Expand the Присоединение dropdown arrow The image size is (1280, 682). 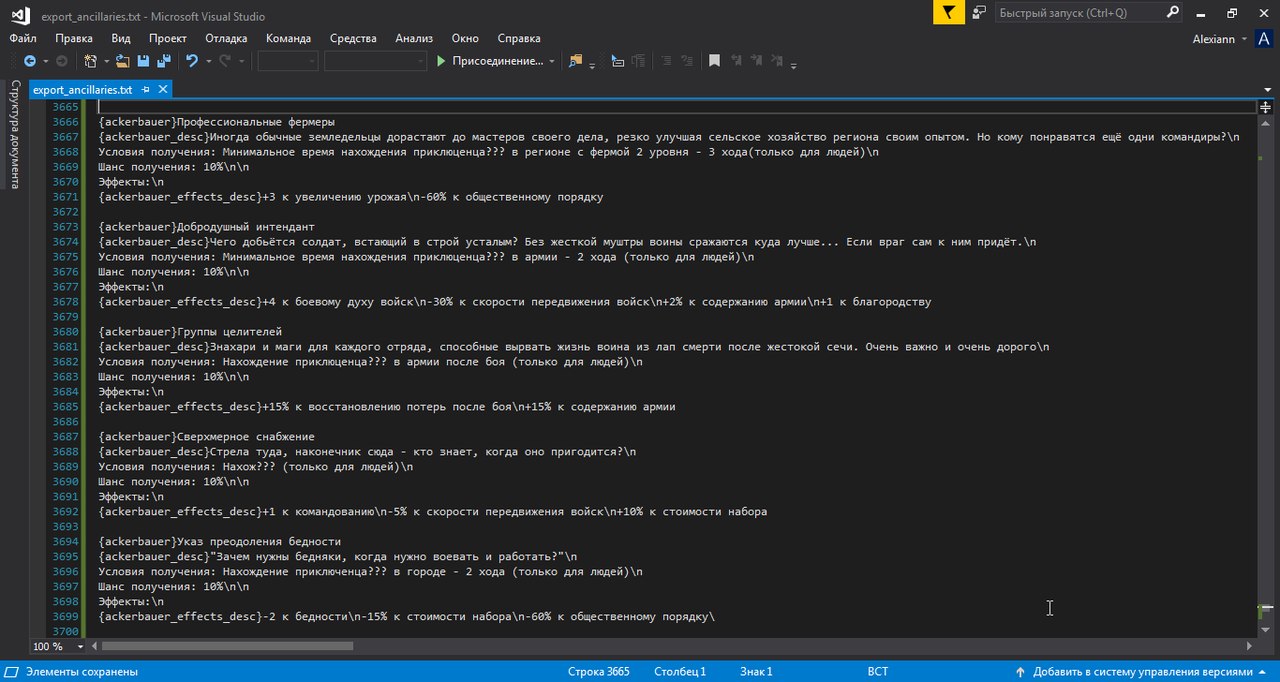coord(552,61)
